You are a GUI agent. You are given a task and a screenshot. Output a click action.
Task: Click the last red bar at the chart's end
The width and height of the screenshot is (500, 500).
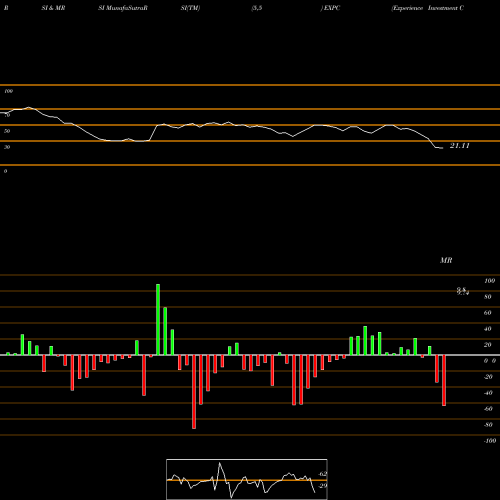[x=444, y=380]
